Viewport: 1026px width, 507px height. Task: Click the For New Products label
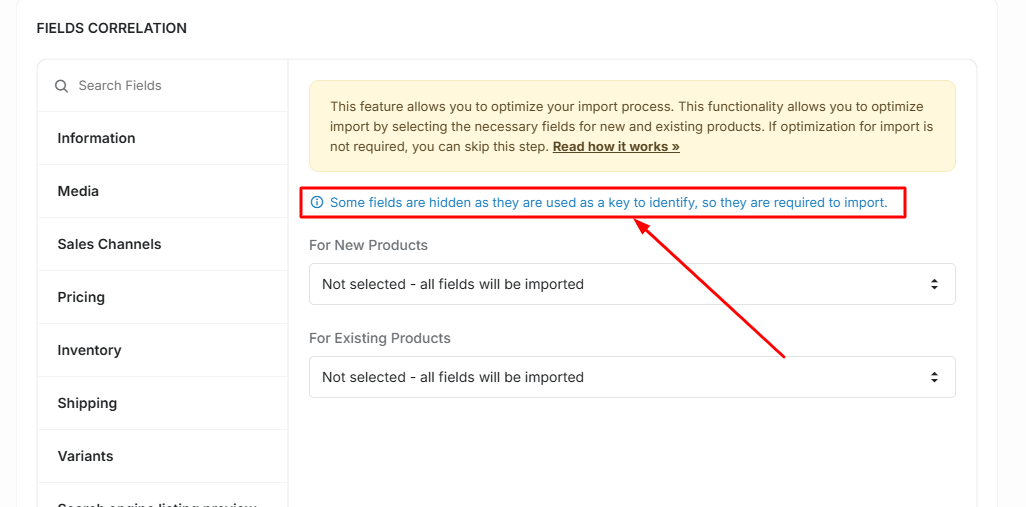click(x=368, y=245)
